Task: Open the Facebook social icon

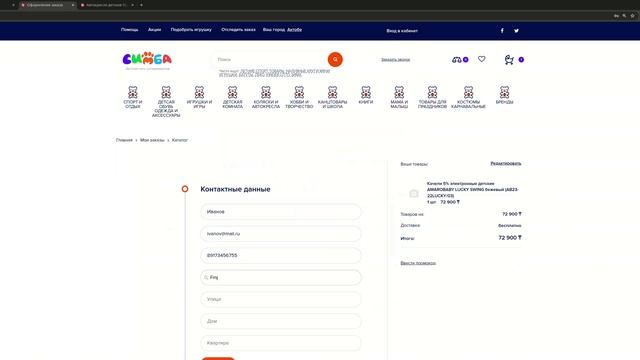Action: [x=502, y=31]
